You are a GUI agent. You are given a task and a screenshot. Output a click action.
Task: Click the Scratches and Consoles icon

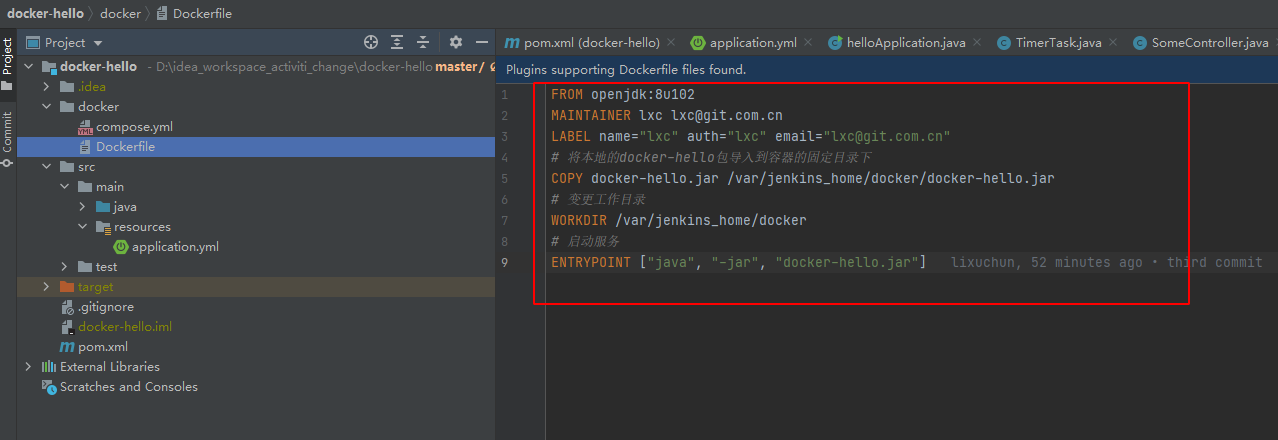pos(48,387)
